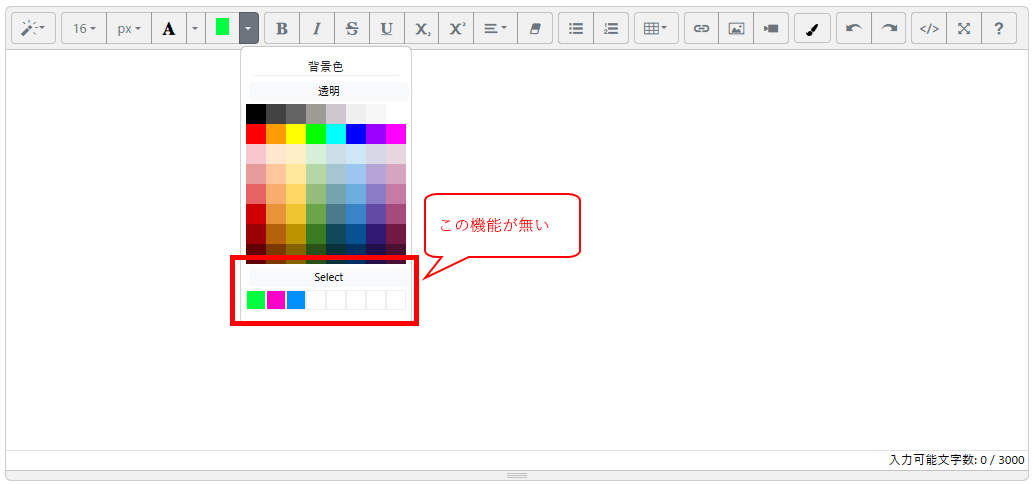The height and width of the screenshot is (484, 1033).
Task: Open the Help question mark
Action: (x=998, y=29)
